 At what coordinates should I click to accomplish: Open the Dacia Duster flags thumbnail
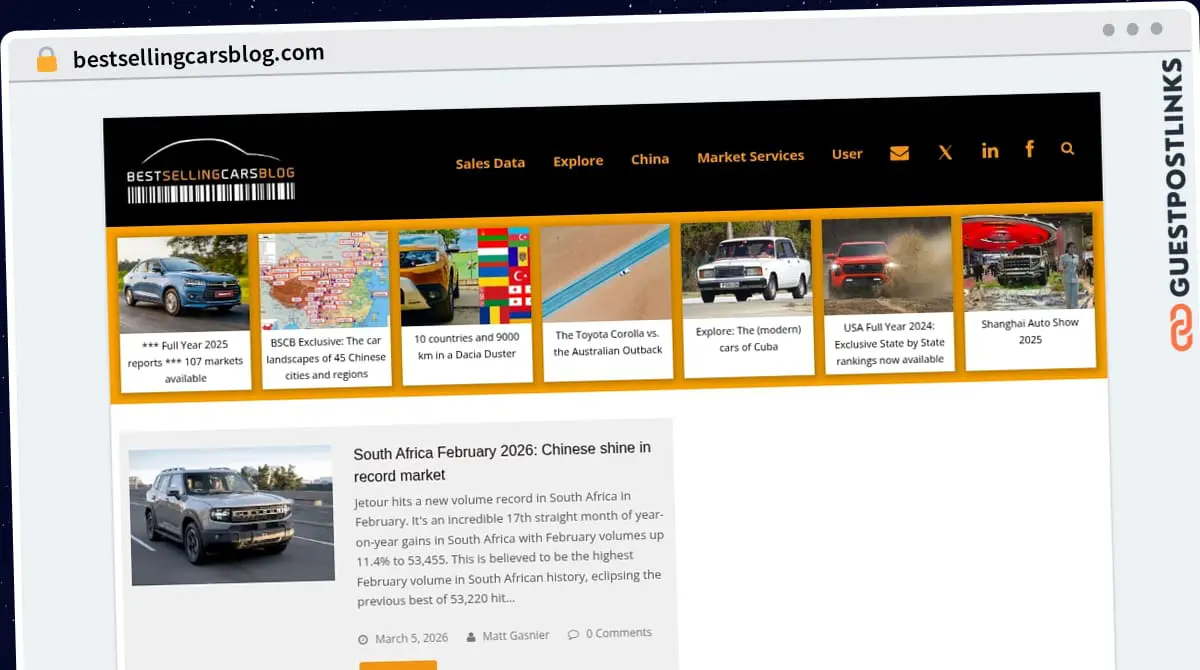[465, 276]
